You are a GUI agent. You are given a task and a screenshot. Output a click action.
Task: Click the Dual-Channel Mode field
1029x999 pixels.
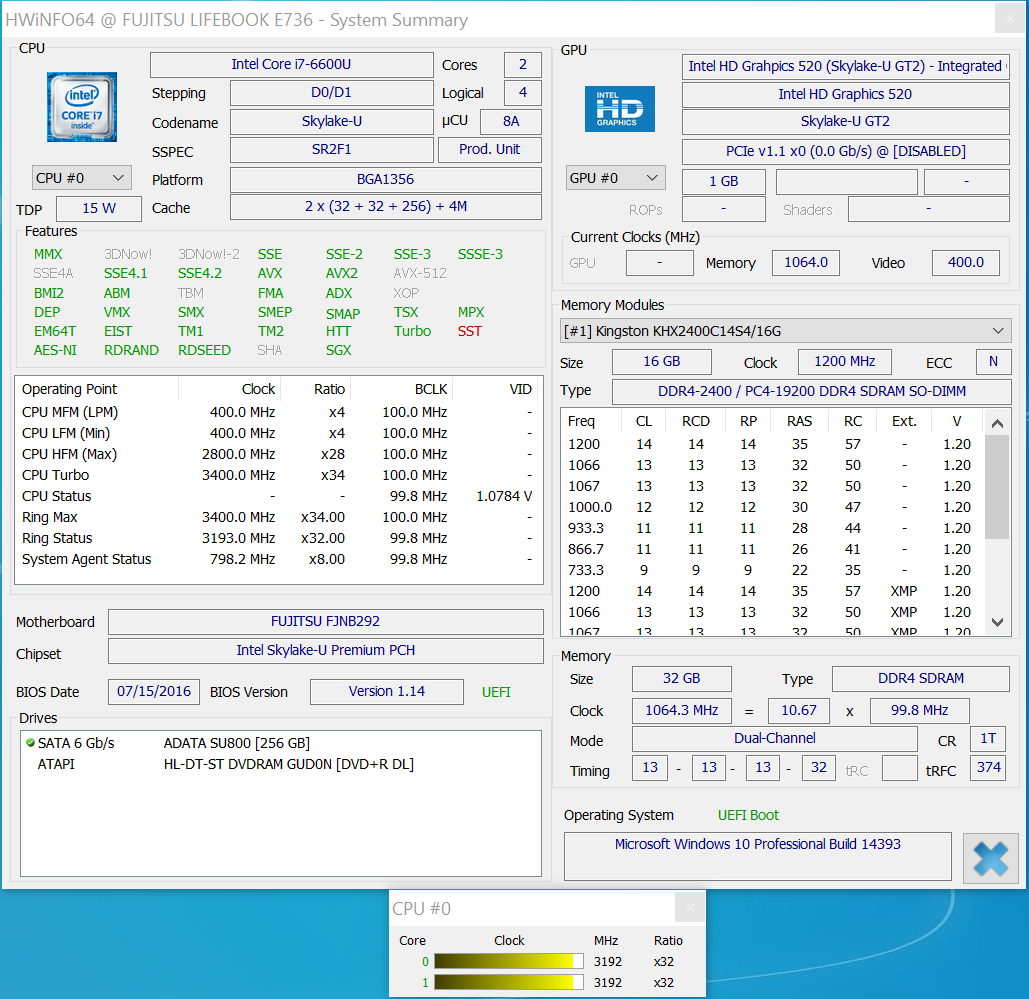[x=774, y=739]
